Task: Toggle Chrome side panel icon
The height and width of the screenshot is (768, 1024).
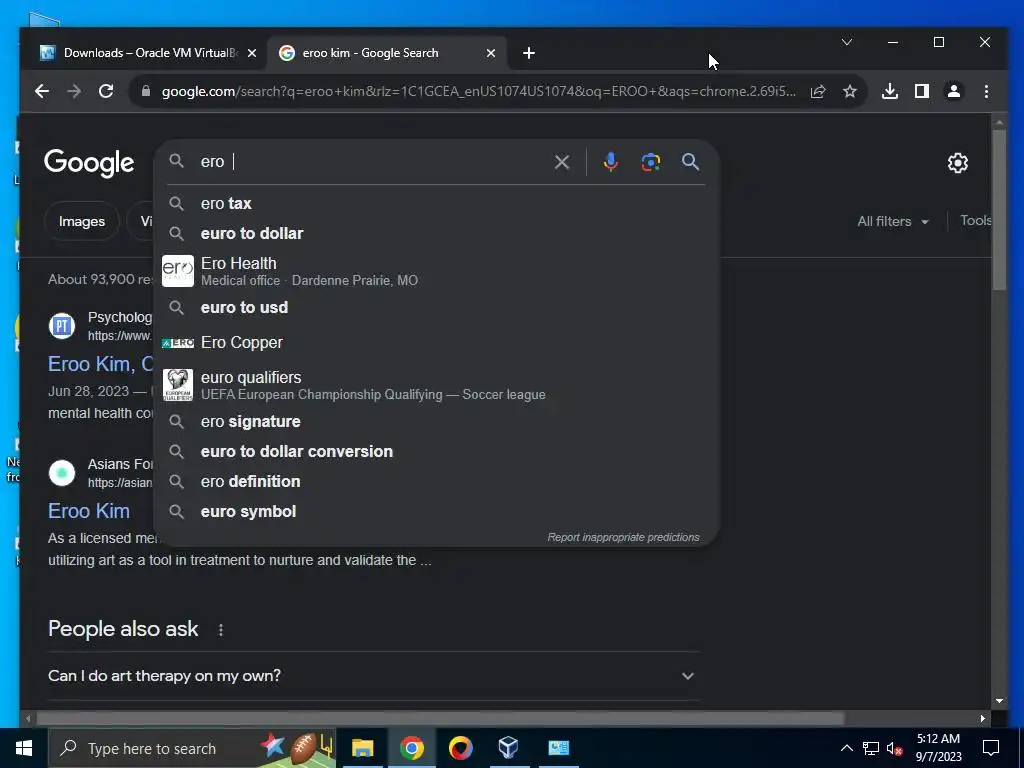Action: tap(921, 91)
